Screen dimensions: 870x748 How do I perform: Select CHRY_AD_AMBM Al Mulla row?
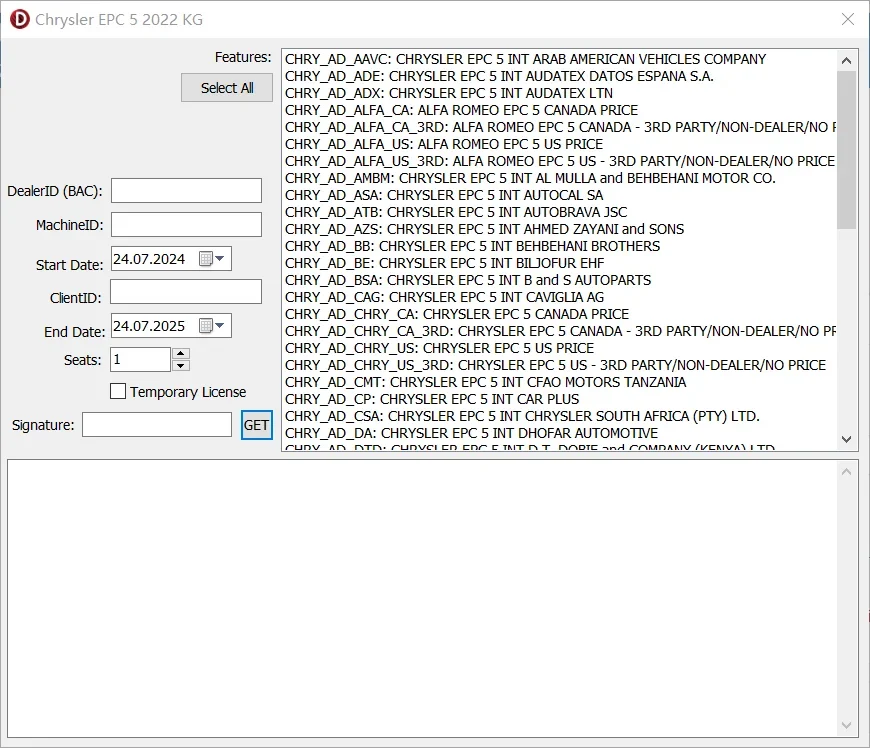tap(559, 178)
